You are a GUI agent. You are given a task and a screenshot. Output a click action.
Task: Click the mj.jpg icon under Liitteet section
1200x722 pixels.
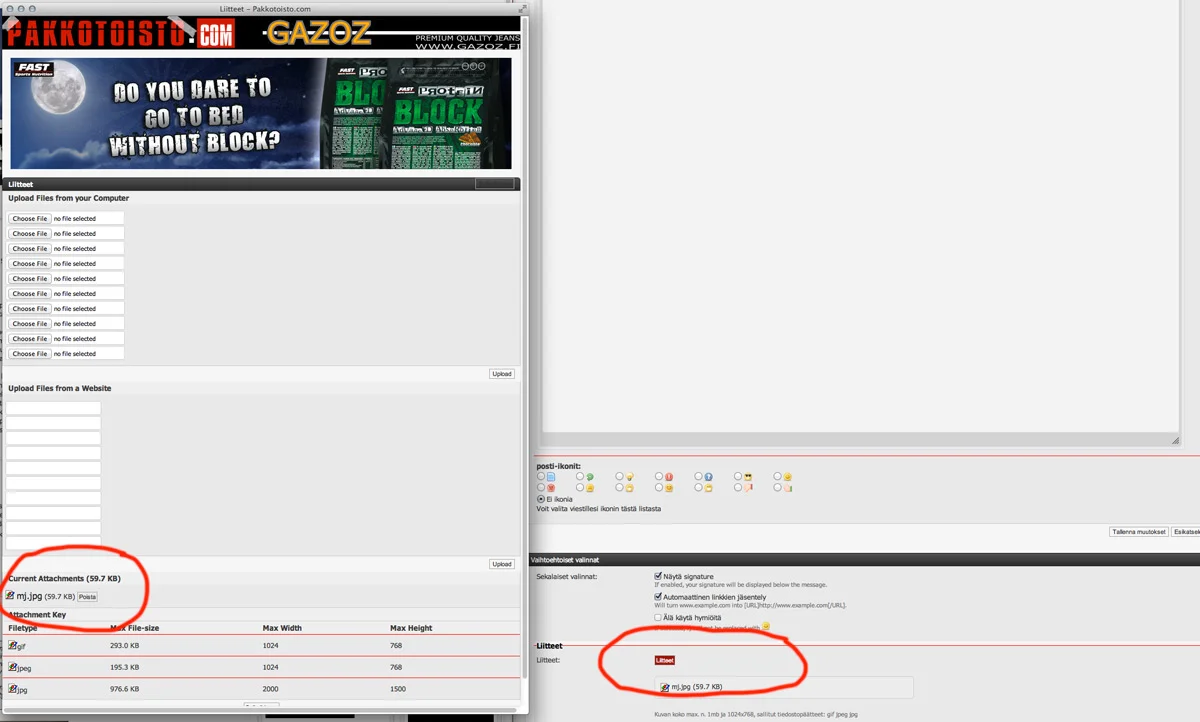pyautogui.click(x=665, y=687)
